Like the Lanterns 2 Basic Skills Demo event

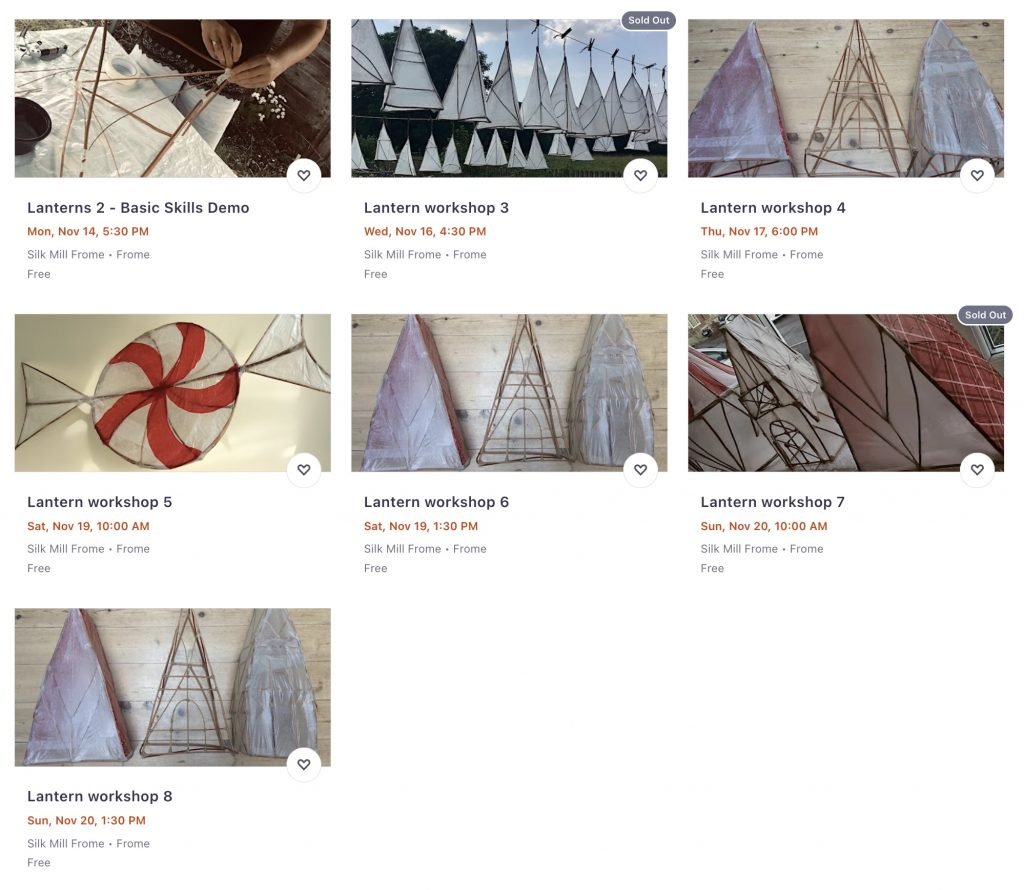tap(304, 175)
